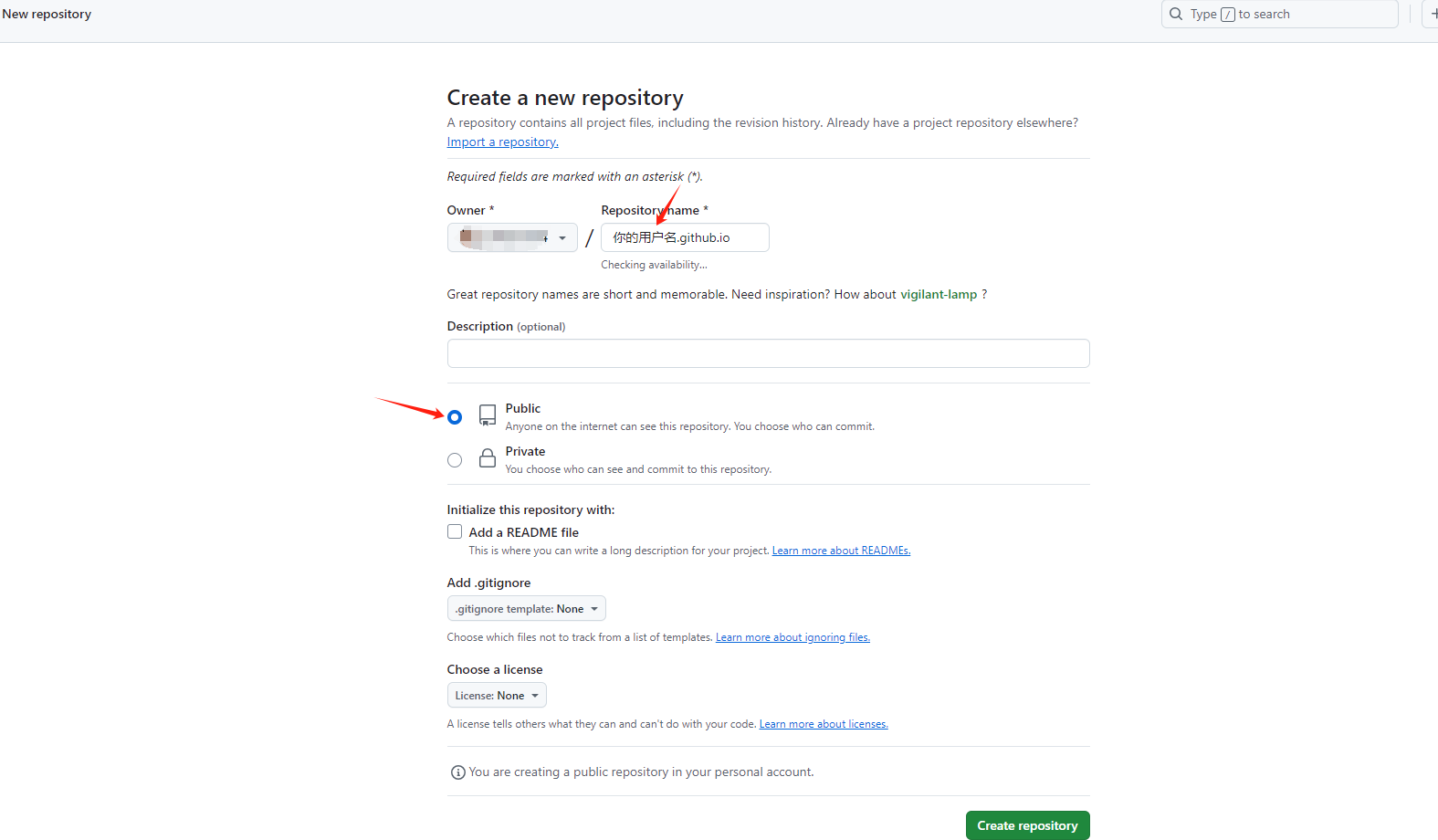Focus the Description text field

coord(768,353)
